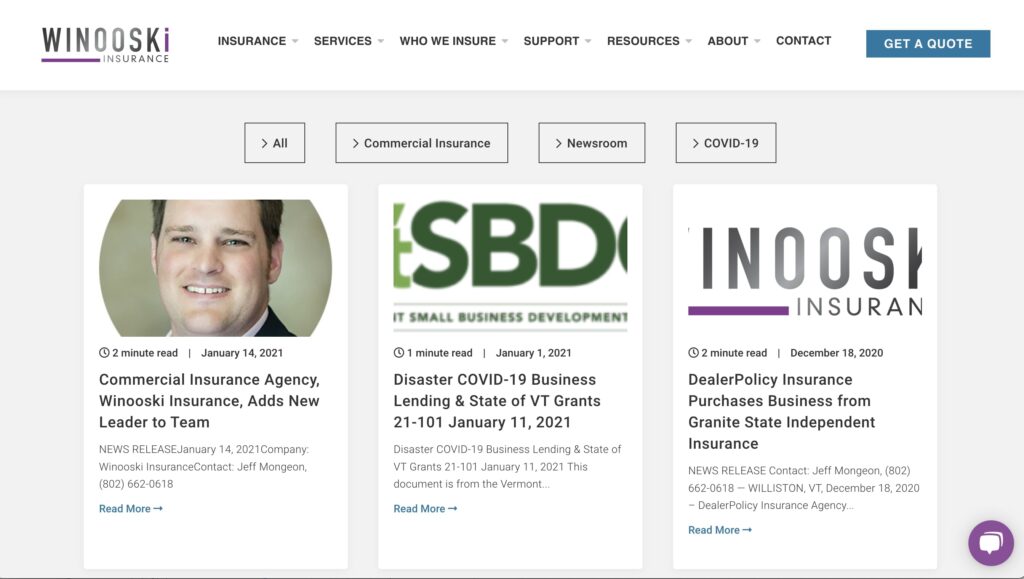Open the man's portrait thumbnail
The image size is (1024, 579).
coord(216,268)
